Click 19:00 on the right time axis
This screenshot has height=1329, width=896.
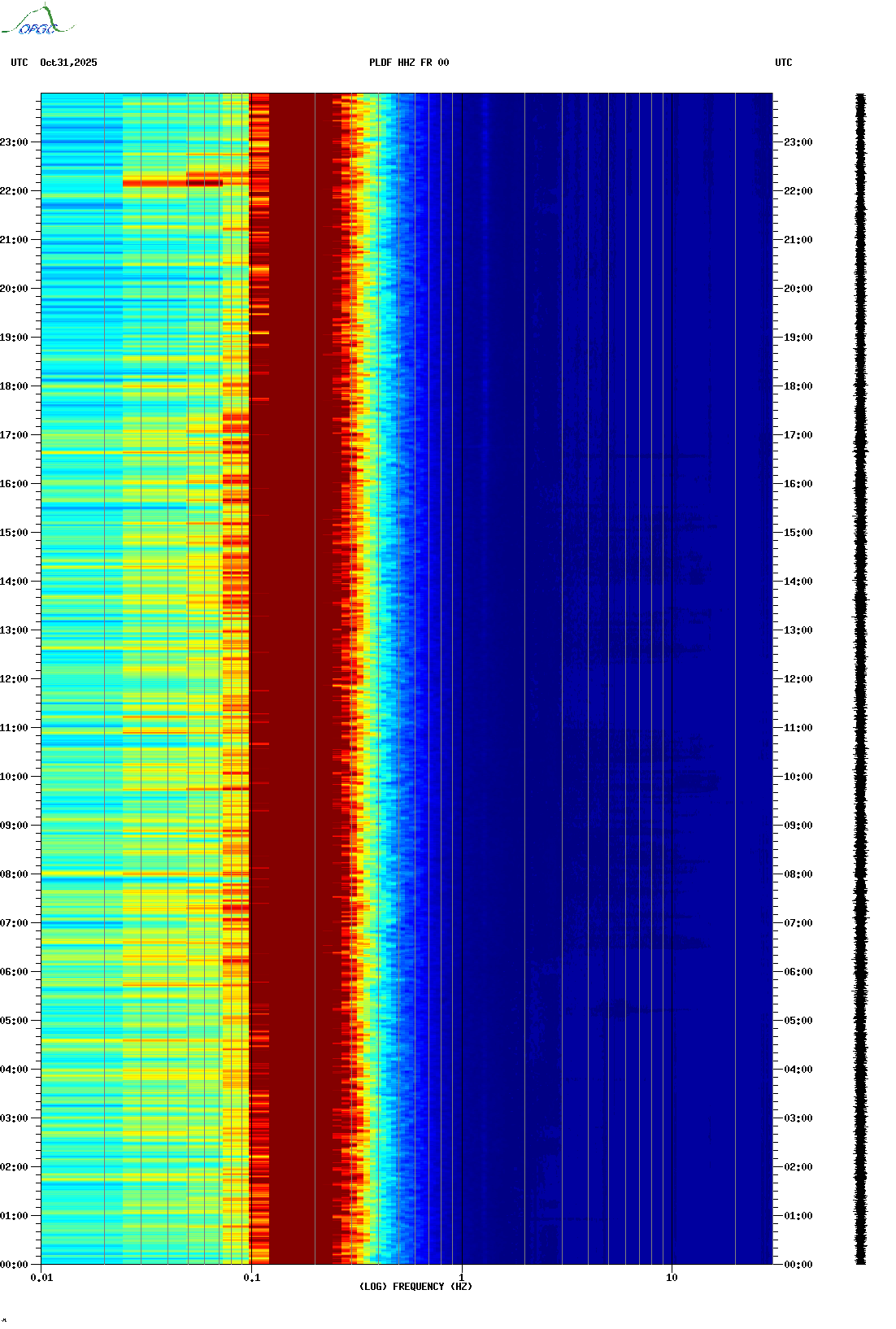pyautogui.click(x=798, y=338)
